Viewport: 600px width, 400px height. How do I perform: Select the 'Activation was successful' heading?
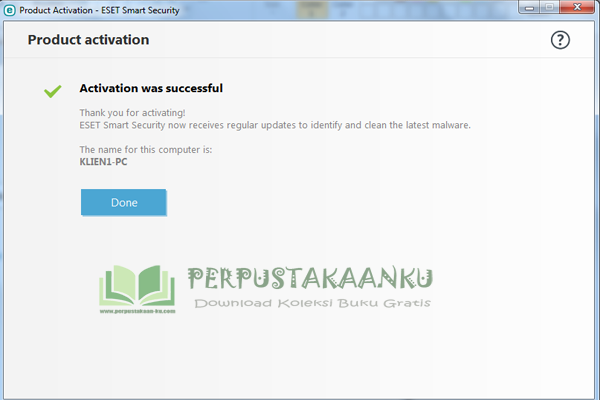tap(151, 88)
